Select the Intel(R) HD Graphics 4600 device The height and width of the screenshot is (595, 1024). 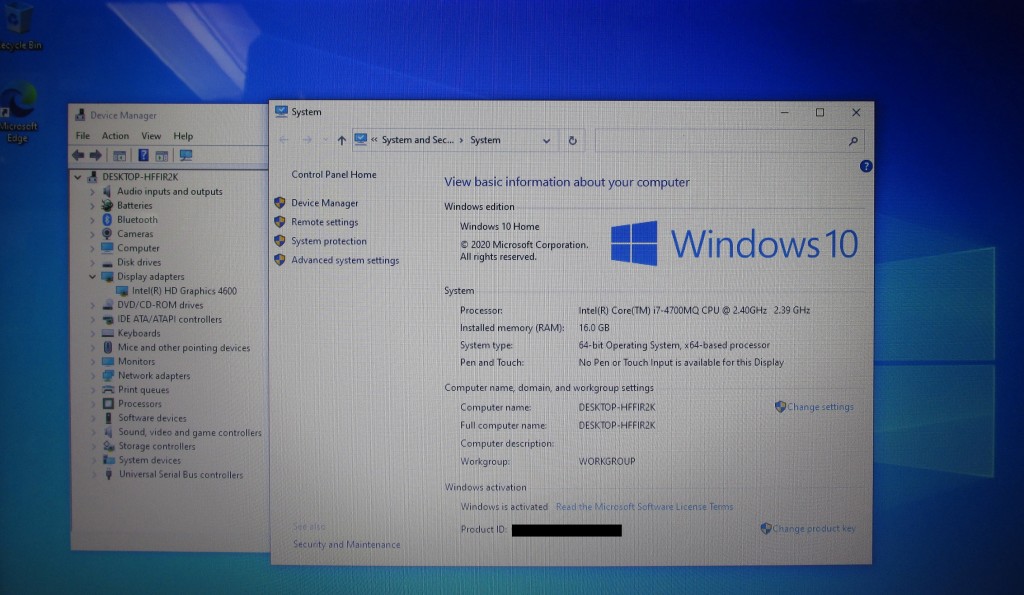(184, 291)
